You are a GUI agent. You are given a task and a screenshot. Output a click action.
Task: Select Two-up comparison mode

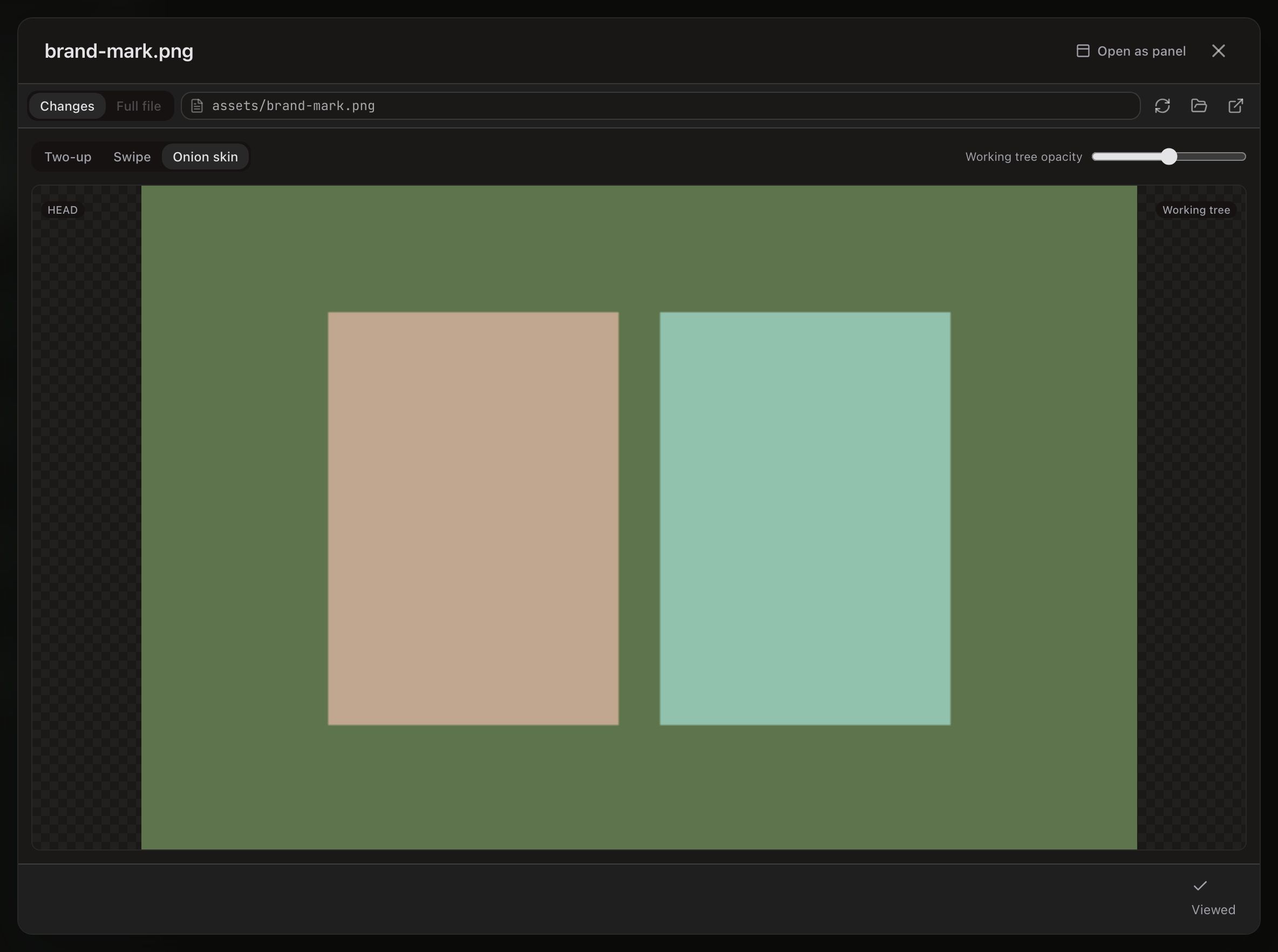pos(68,157)
